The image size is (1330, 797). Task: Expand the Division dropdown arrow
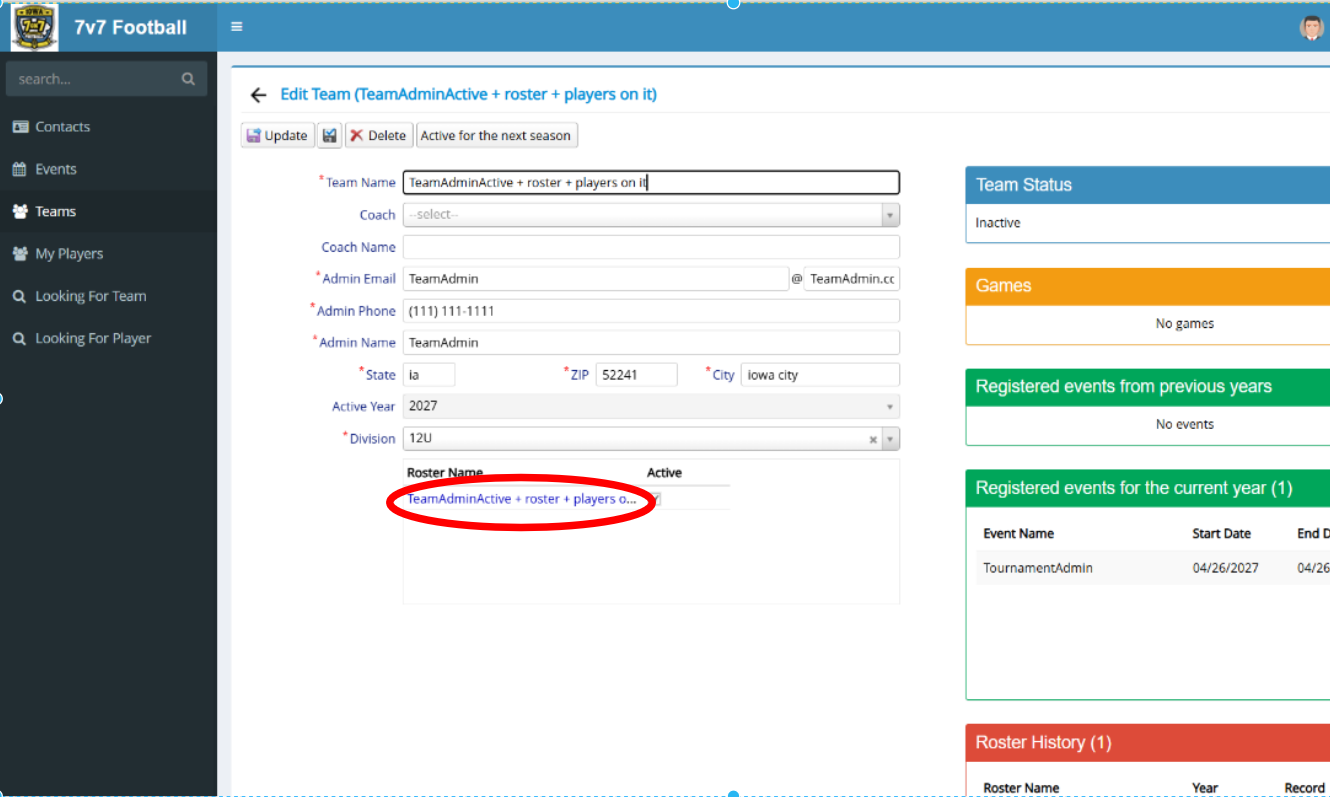890,439
